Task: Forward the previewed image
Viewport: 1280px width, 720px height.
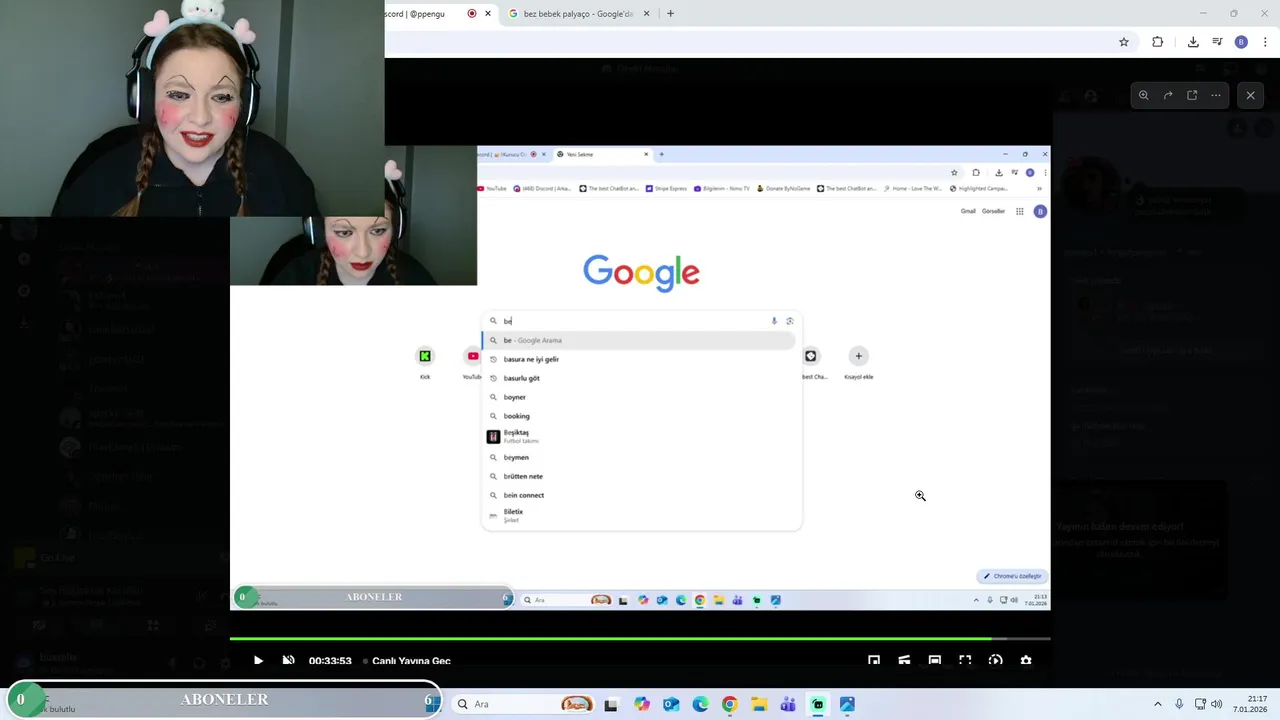Action: (x=1167, y=95)
